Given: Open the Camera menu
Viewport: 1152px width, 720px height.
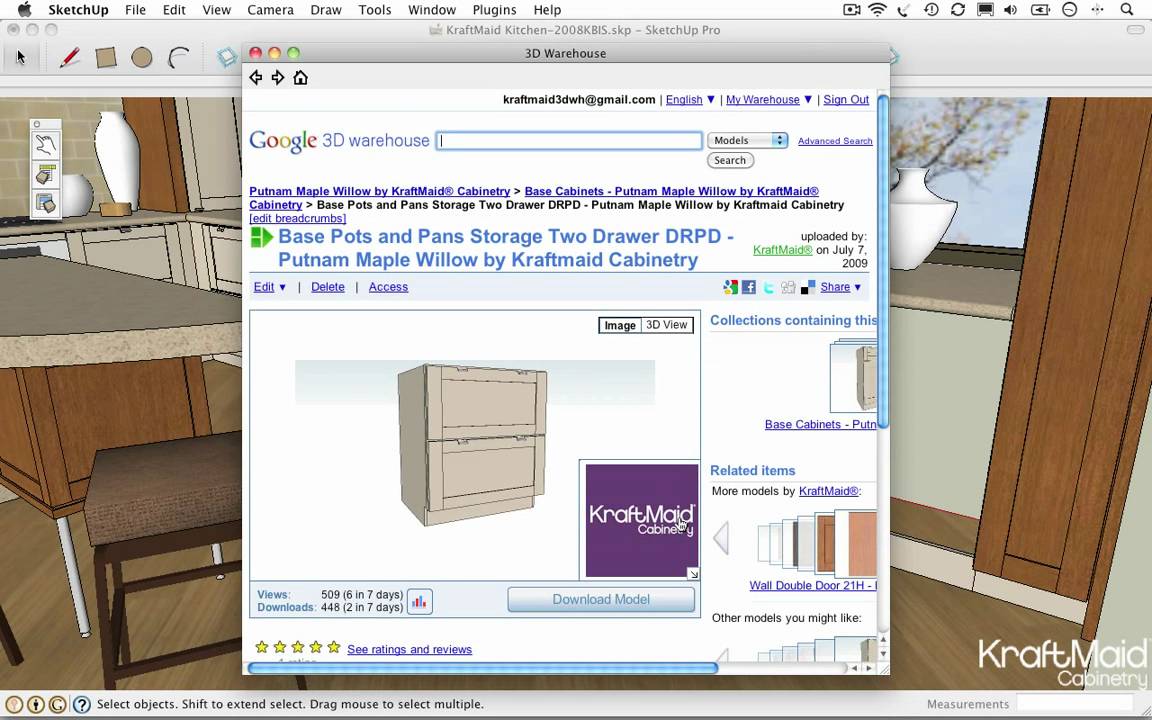Looking at the screenshot, I should [270, 10].
